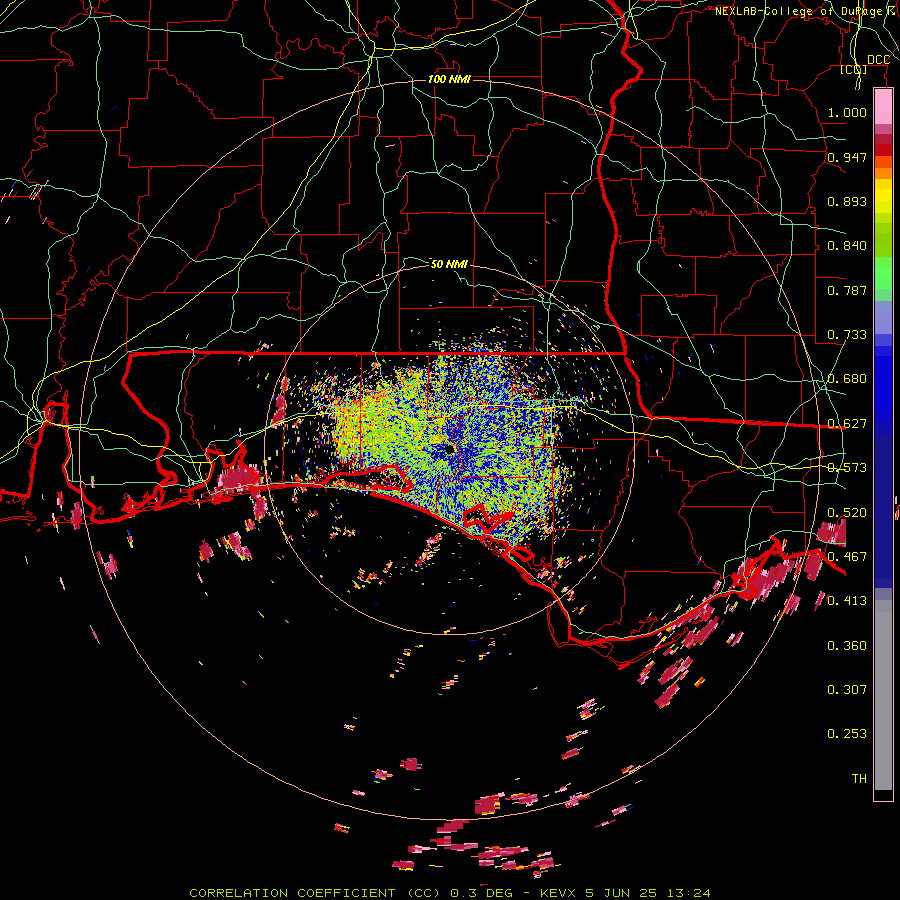Viewport: 900px width, 900px height.
Task: Click the 1.000 value on the color scale
Action: 847,112
